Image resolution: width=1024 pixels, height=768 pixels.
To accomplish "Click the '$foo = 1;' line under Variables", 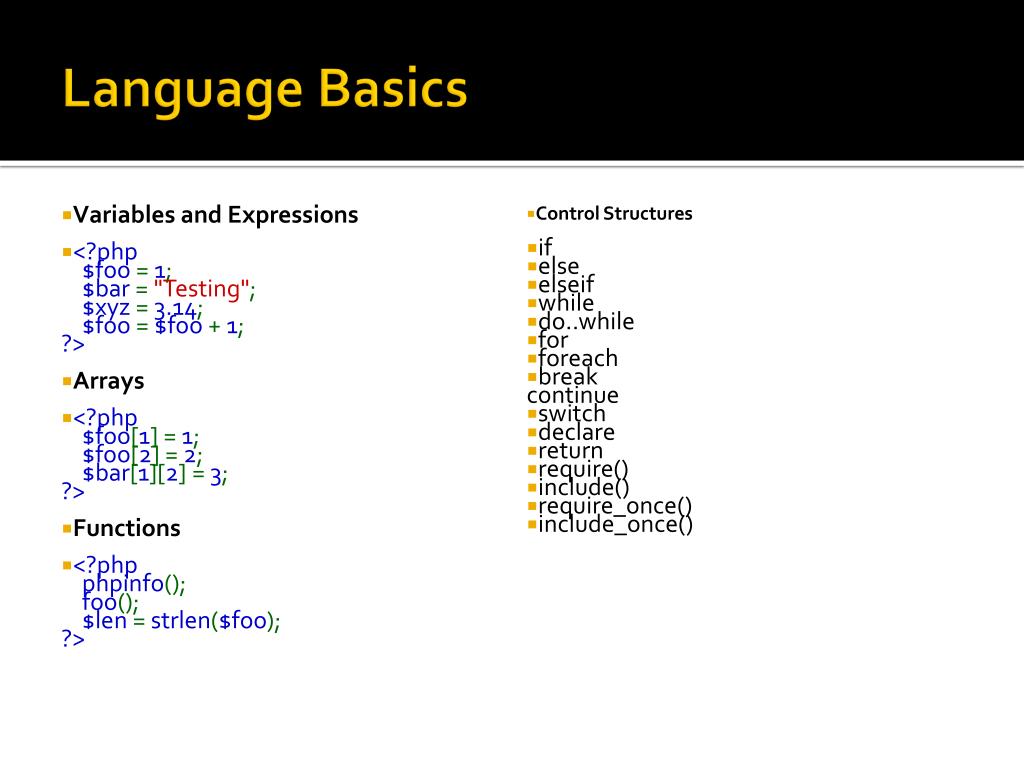I will [x=127, y=271].
